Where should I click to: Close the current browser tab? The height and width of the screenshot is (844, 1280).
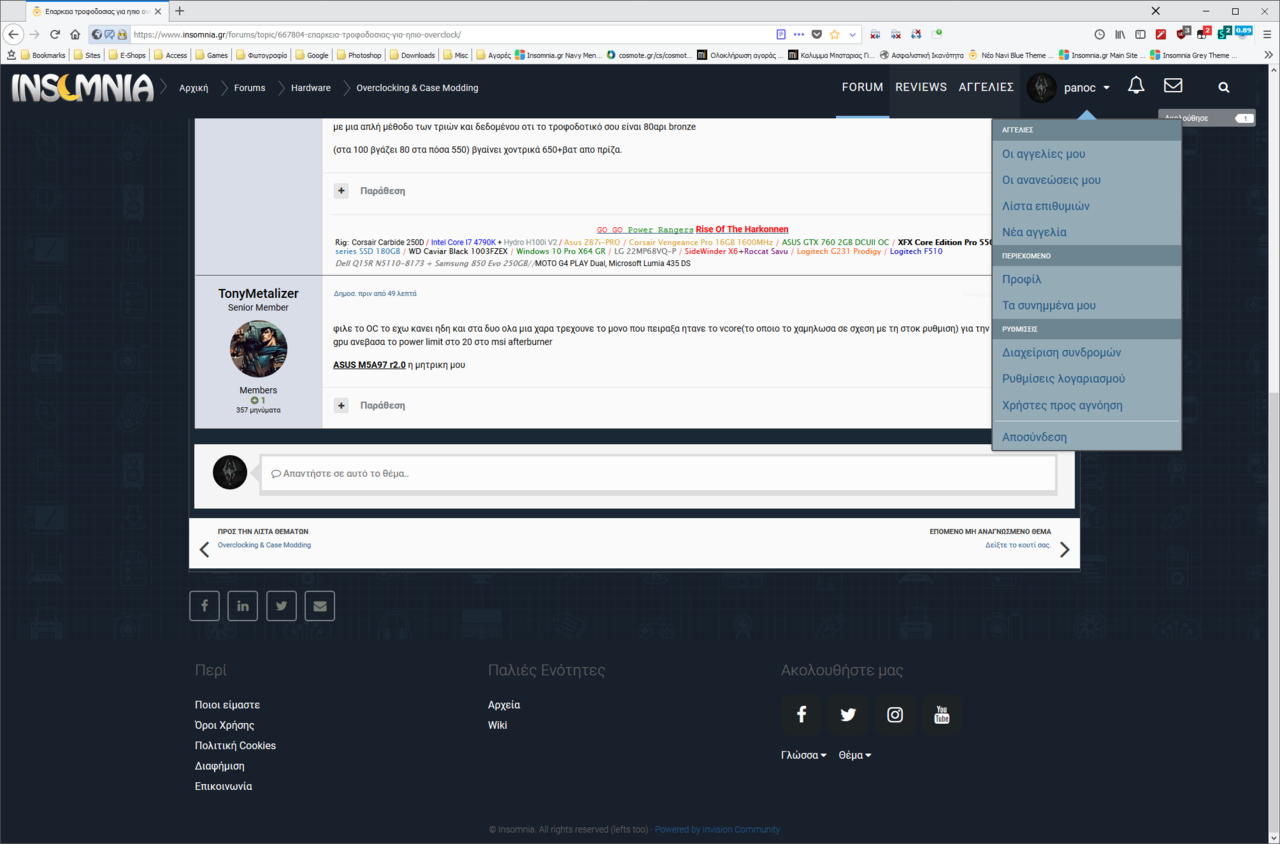pyautogui.click(x=157, y=11)
